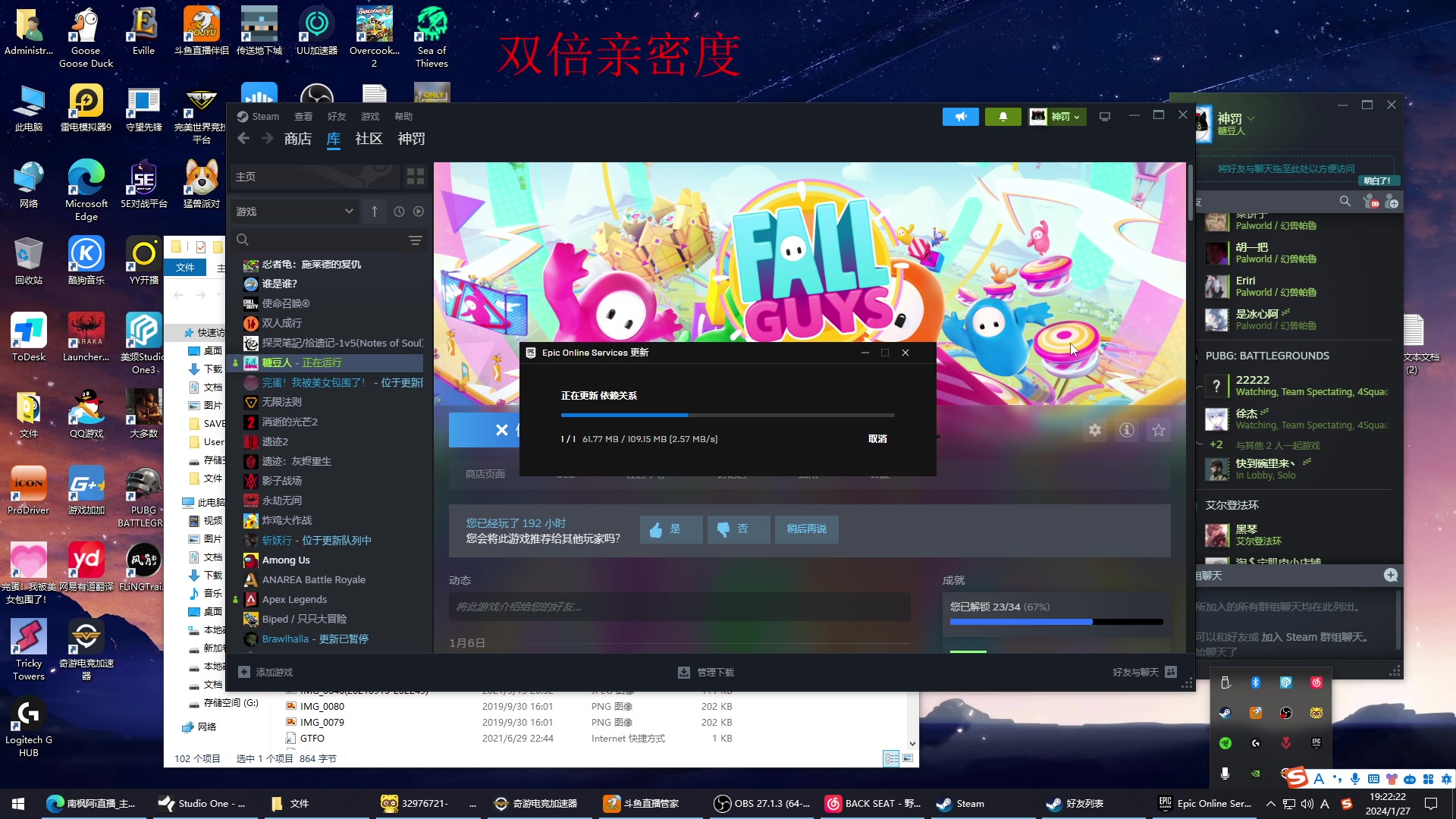Screen dimensions: 1456x819
Task: Click the thumbs up '是' recommend button
Action: (x=670, y=529)
